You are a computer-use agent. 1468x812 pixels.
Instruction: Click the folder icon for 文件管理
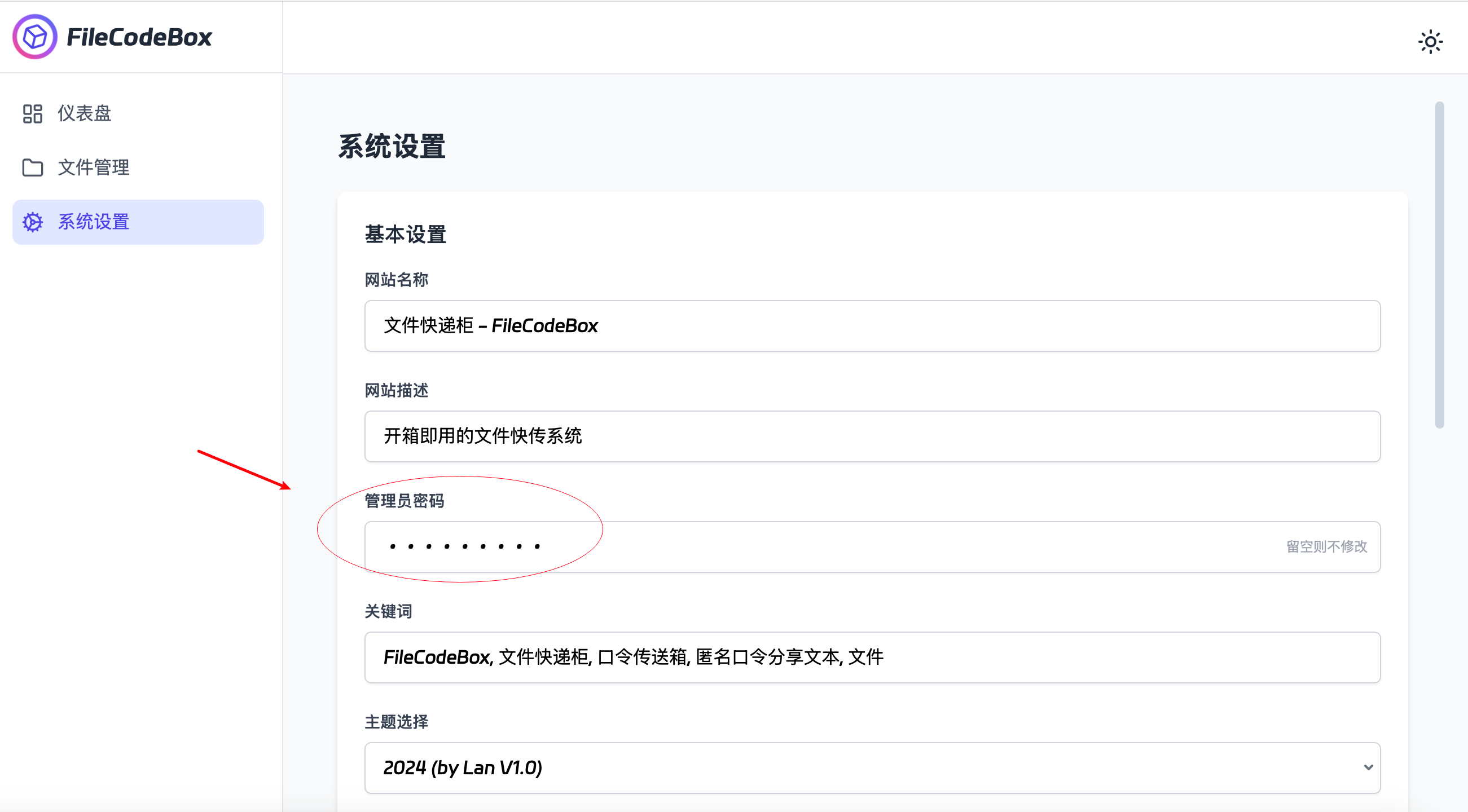(x=33, y=167)
